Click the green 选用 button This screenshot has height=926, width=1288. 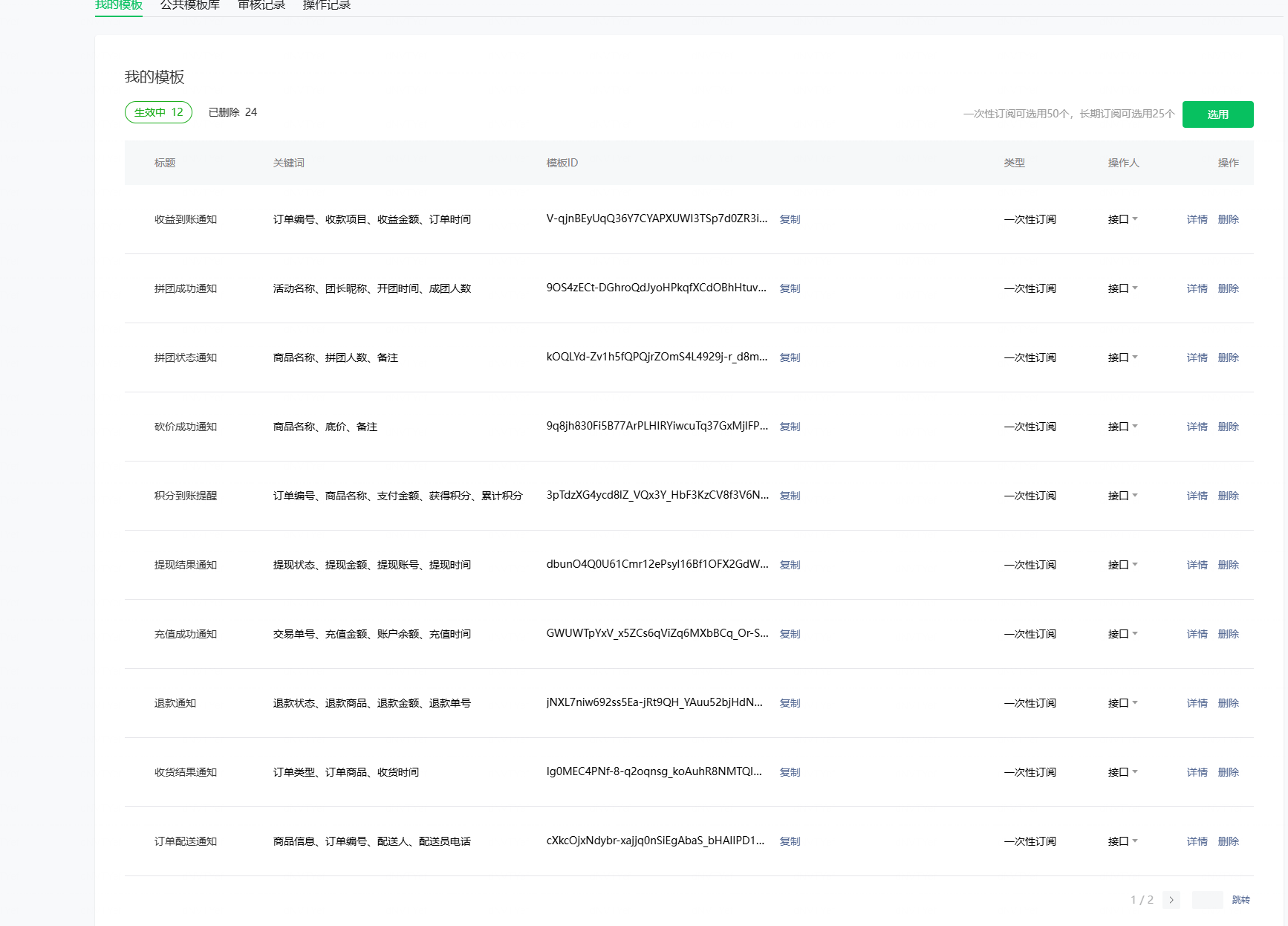click(1217, 114)
